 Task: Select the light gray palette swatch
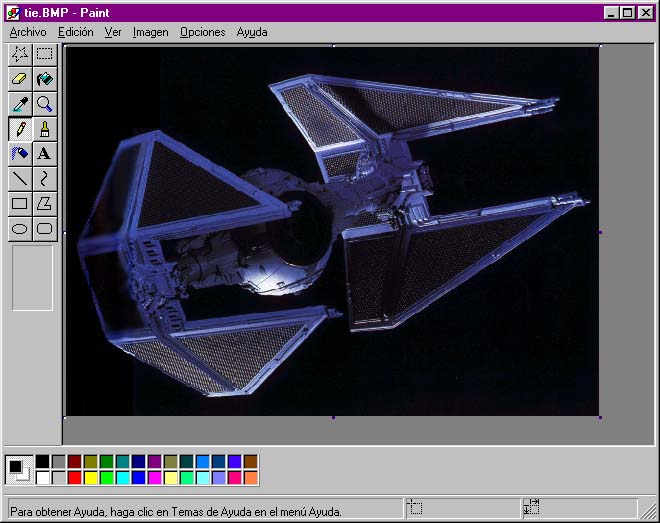59,478
